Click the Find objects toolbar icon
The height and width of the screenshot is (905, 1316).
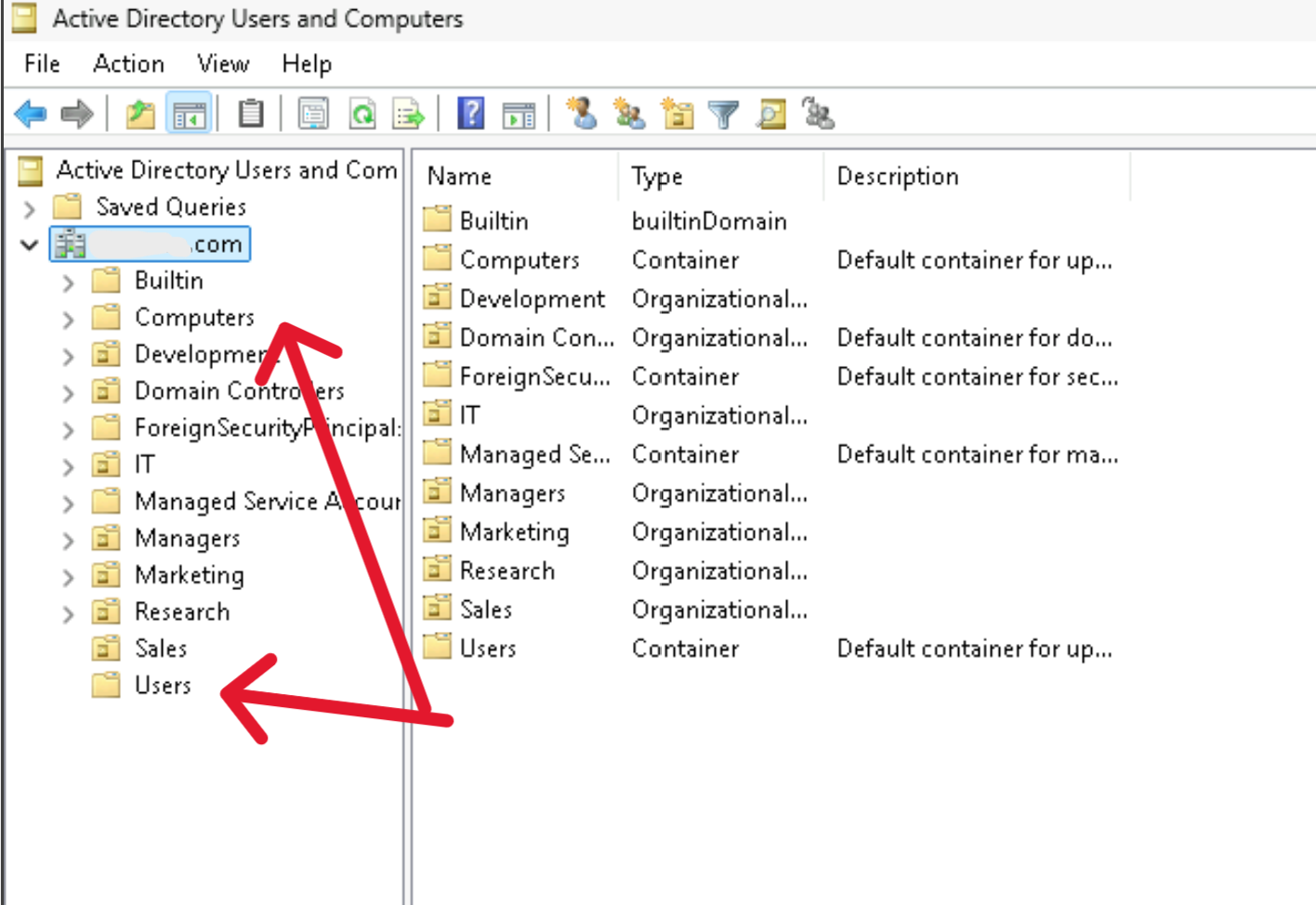[771, 114]
